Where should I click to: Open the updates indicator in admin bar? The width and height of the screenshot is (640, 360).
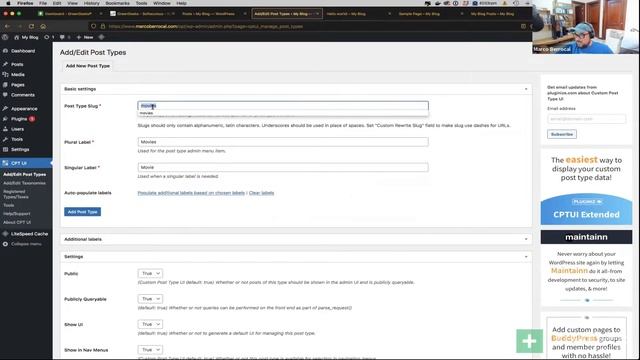click(x=49, y=37)
